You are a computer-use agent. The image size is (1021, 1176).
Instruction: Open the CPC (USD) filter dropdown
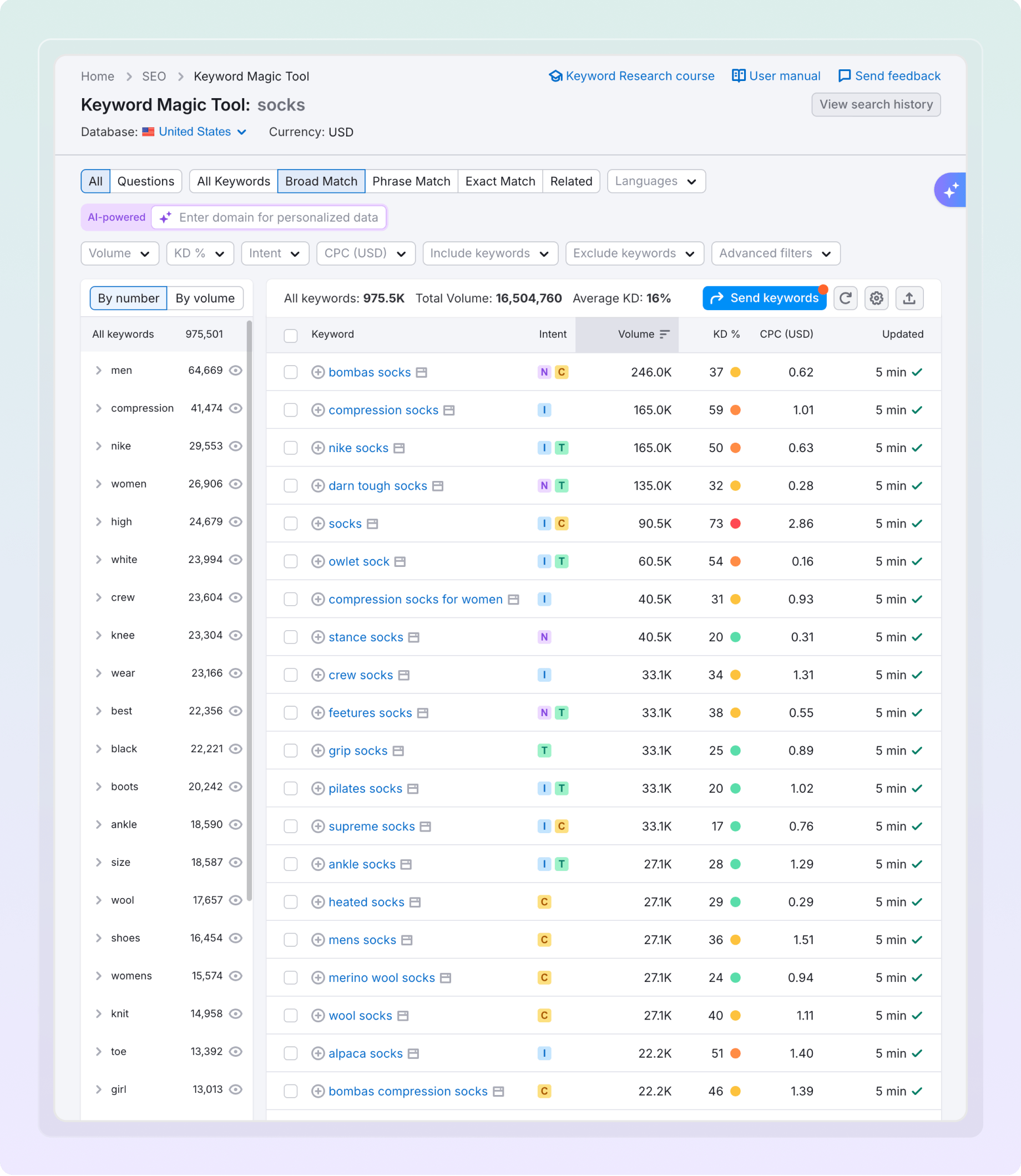(366, 254)
